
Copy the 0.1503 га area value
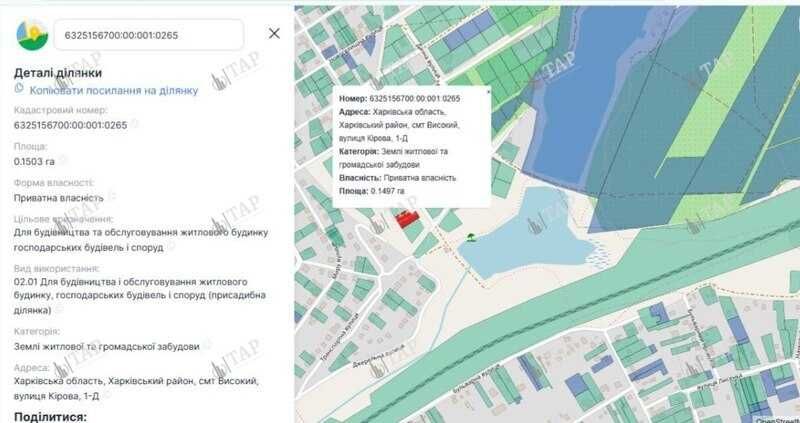click(62, 160)
